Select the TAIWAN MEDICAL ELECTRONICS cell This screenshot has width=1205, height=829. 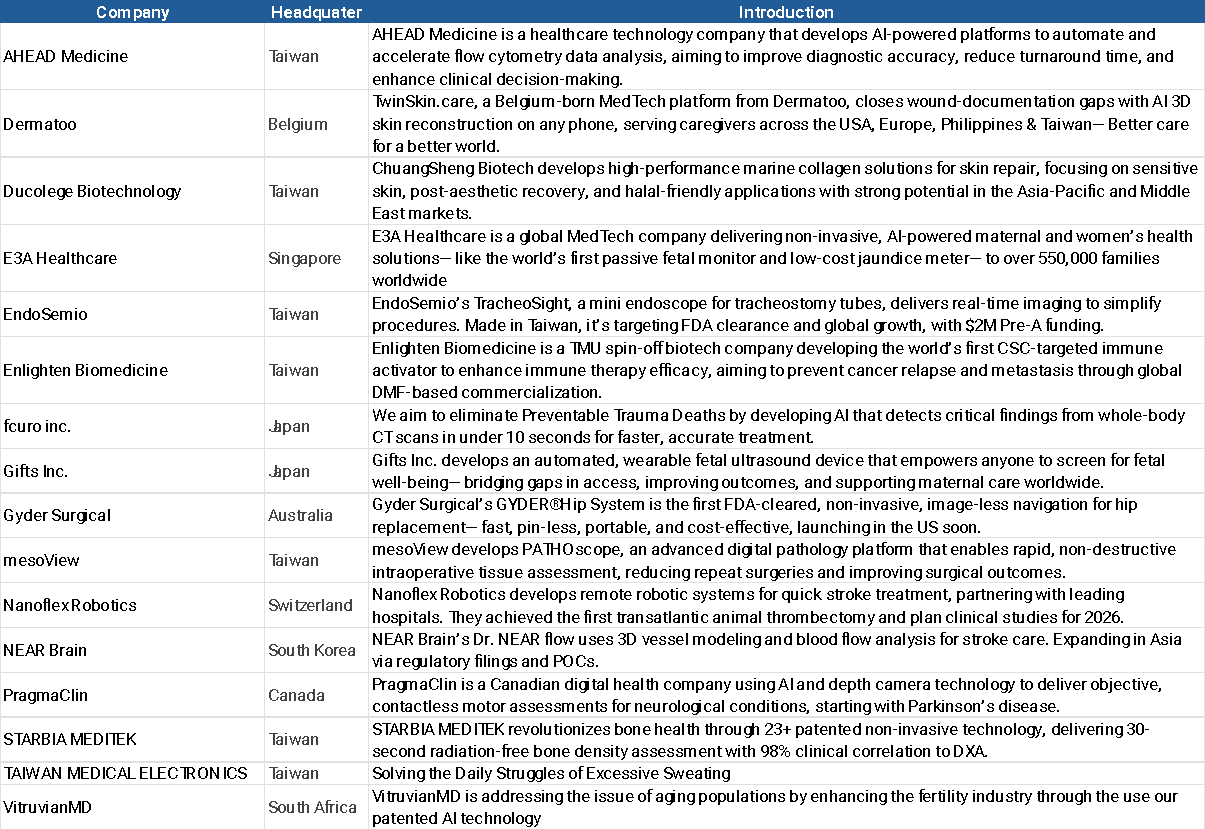(132, 773)
